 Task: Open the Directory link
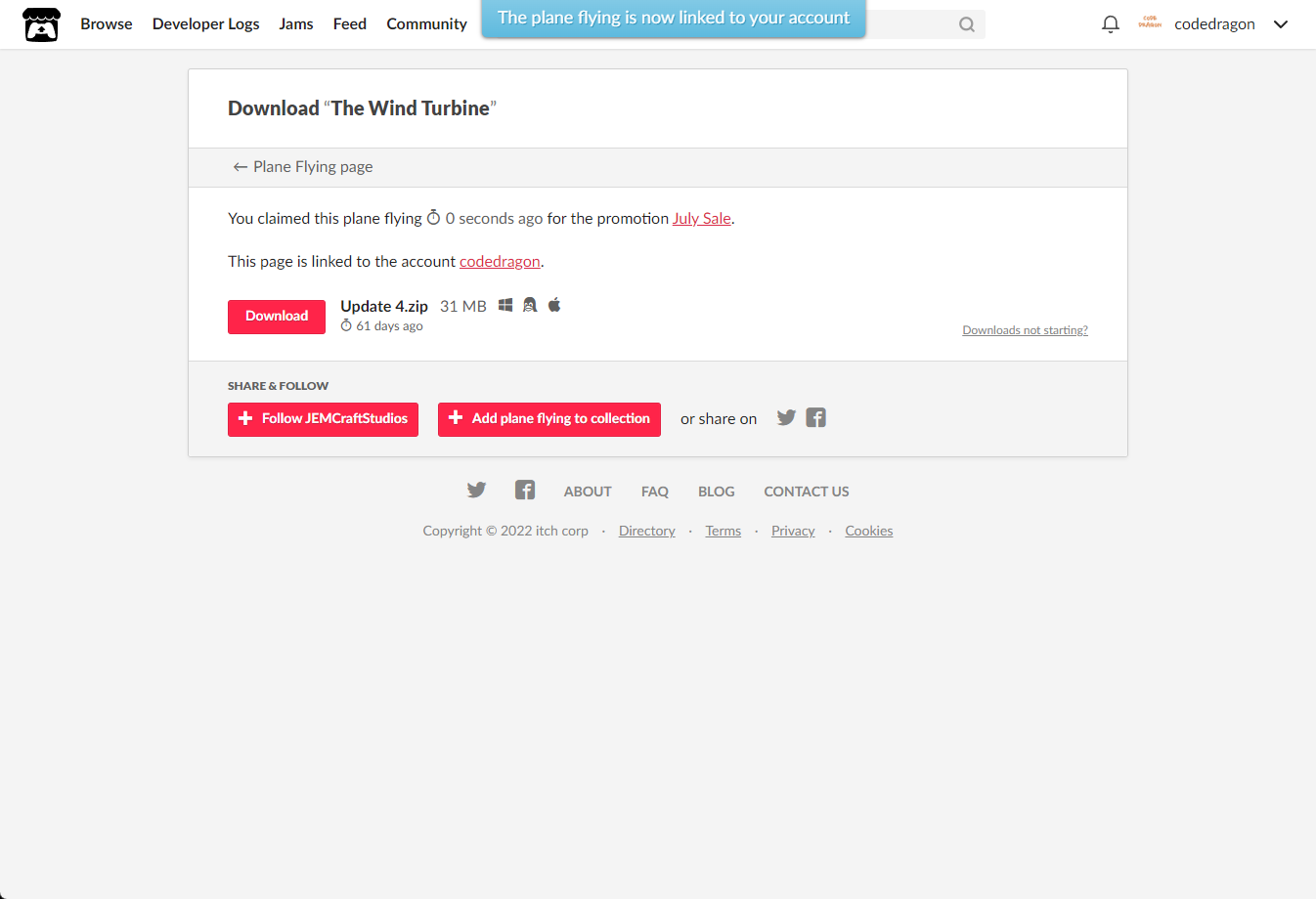[647, 531]
